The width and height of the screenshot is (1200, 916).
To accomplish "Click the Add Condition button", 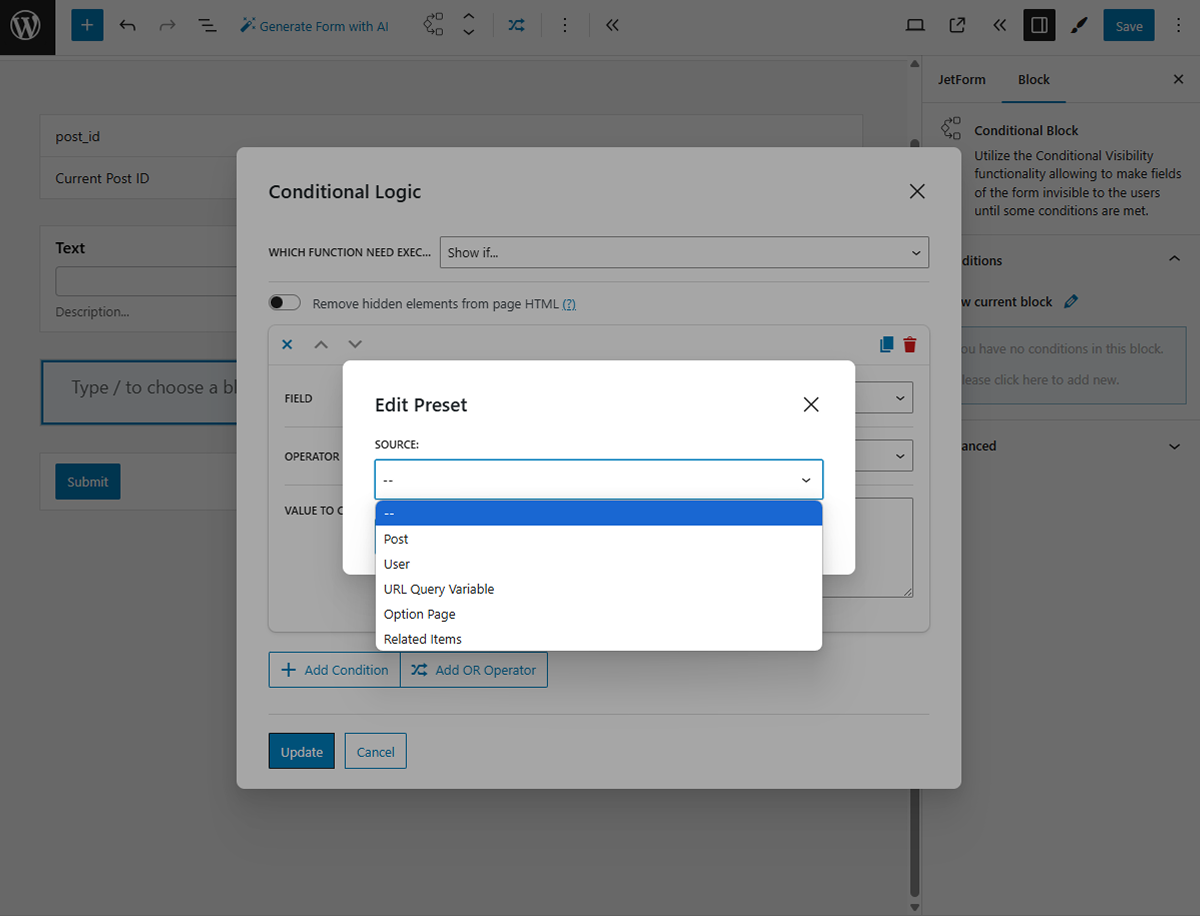I will [x=334, y=669].
